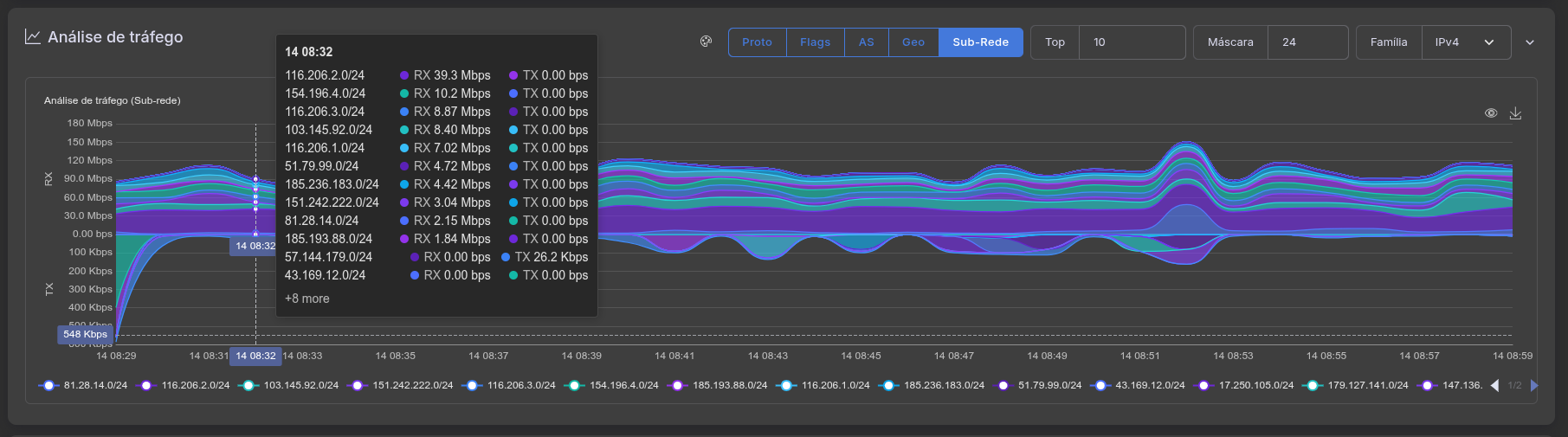Click the 154.196.4.0/24 legend marker
Screen dimensions: 1568x437
pyautogui.click(x=575, y=386)
